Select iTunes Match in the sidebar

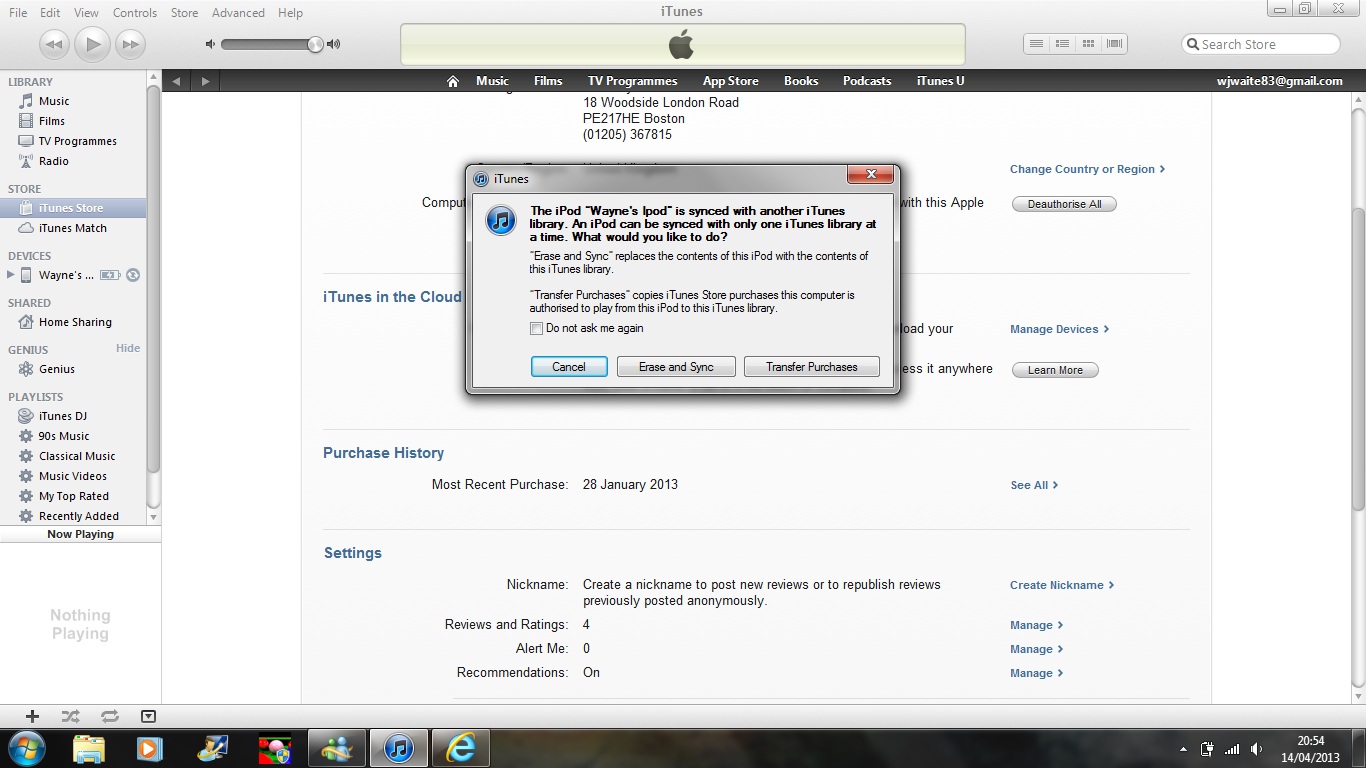(73, 228)
